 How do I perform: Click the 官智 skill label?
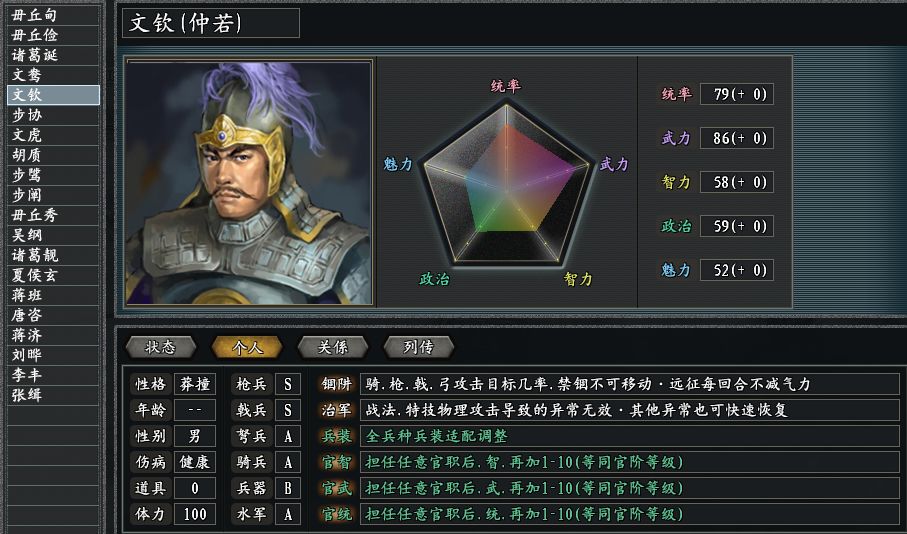pyautogui.click(x=334, y=462)
